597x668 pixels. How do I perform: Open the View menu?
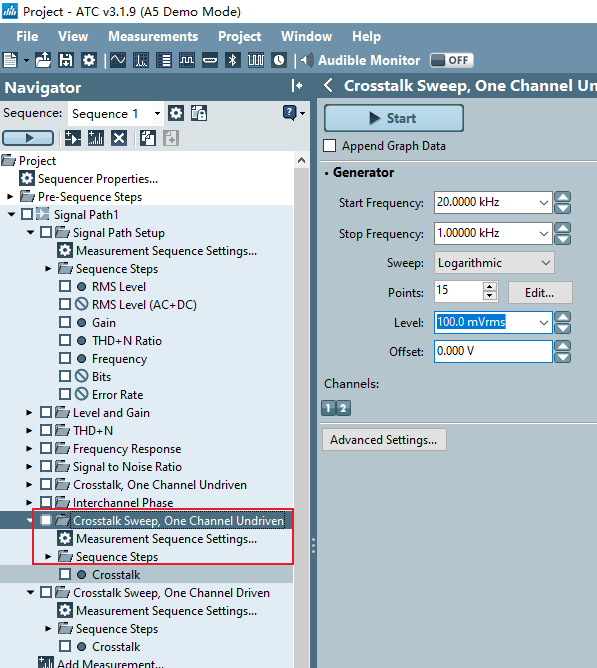[x=73, y=36]
